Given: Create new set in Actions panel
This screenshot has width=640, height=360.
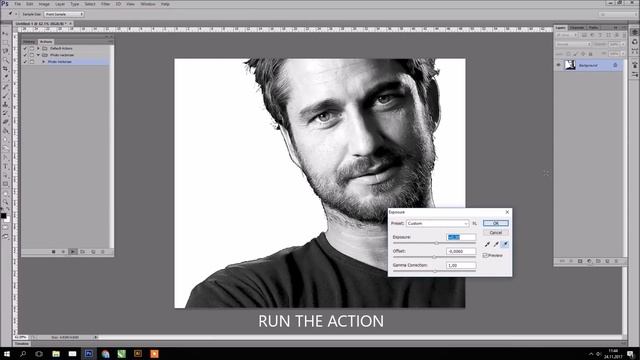Looking at the screenshot, I should 83,252.
